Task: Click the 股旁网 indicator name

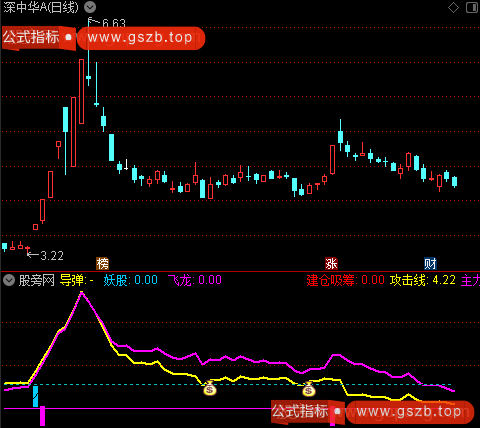Action: (37, 280)
